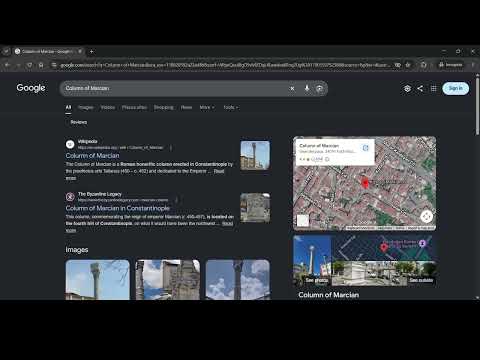This screenshot has height=360, width=480.
Task: Click the Incognito indicator in toolbar
Action: point(451,65)
